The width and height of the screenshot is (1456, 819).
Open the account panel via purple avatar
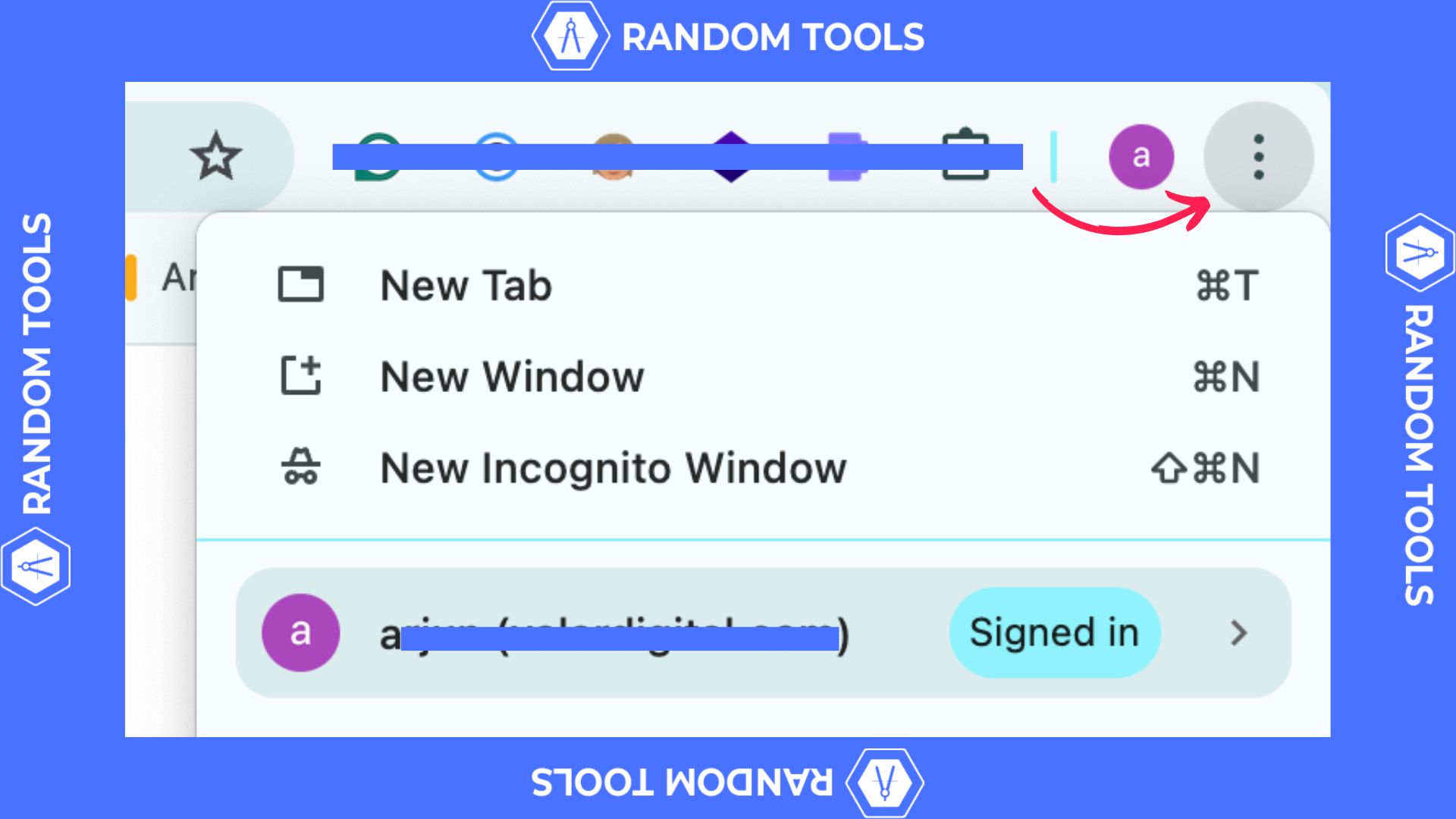click(x=300, y=632)
